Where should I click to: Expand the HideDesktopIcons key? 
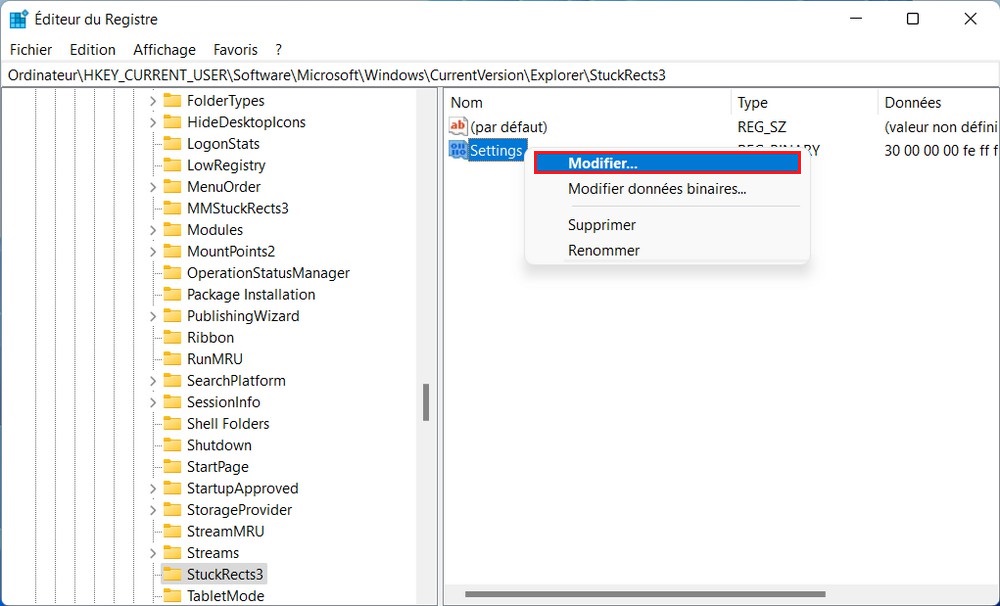pos(152,122)
